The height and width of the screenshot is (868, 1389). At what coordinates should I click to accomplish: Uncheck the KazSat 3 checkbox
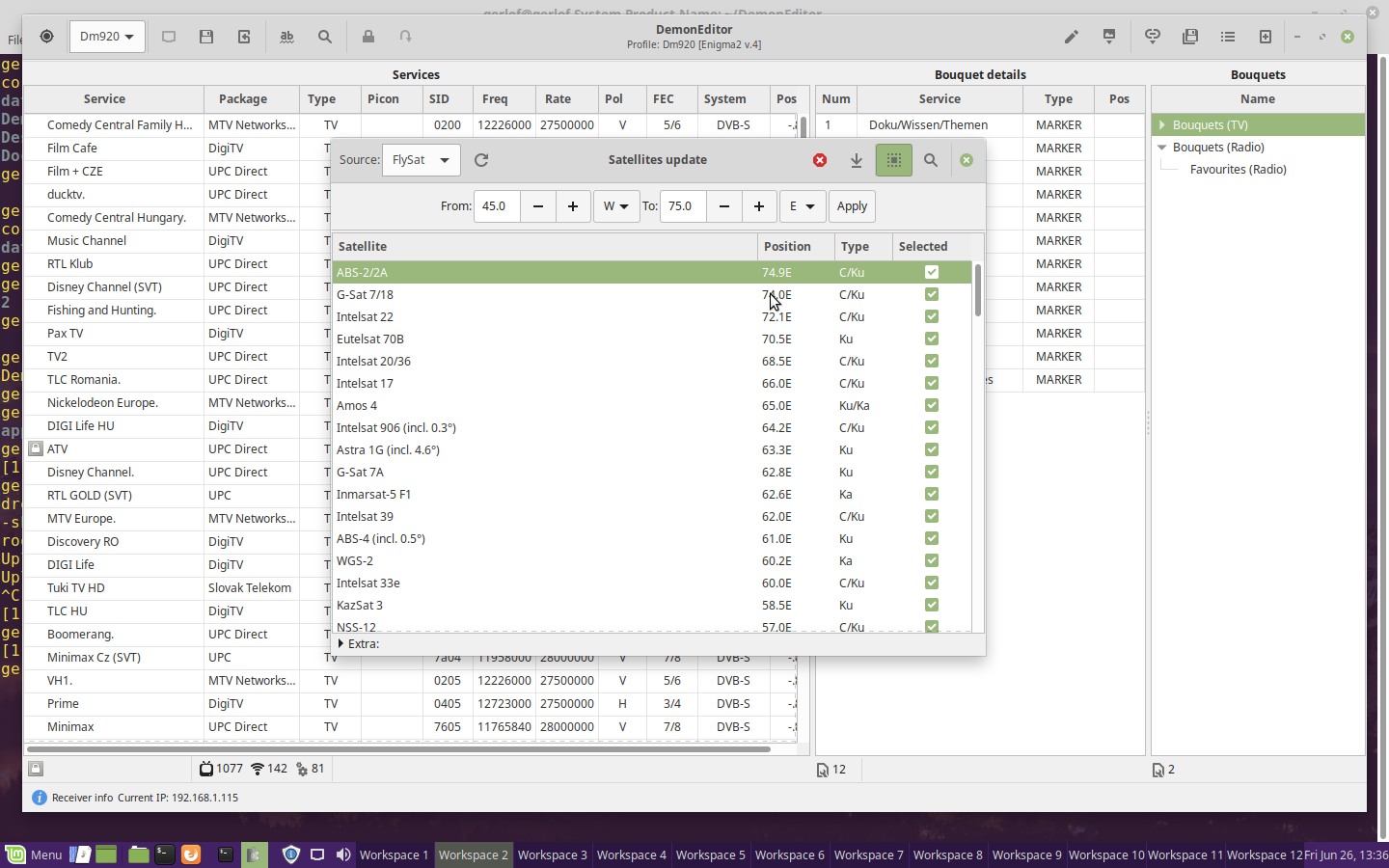click(x=932, y=605)
